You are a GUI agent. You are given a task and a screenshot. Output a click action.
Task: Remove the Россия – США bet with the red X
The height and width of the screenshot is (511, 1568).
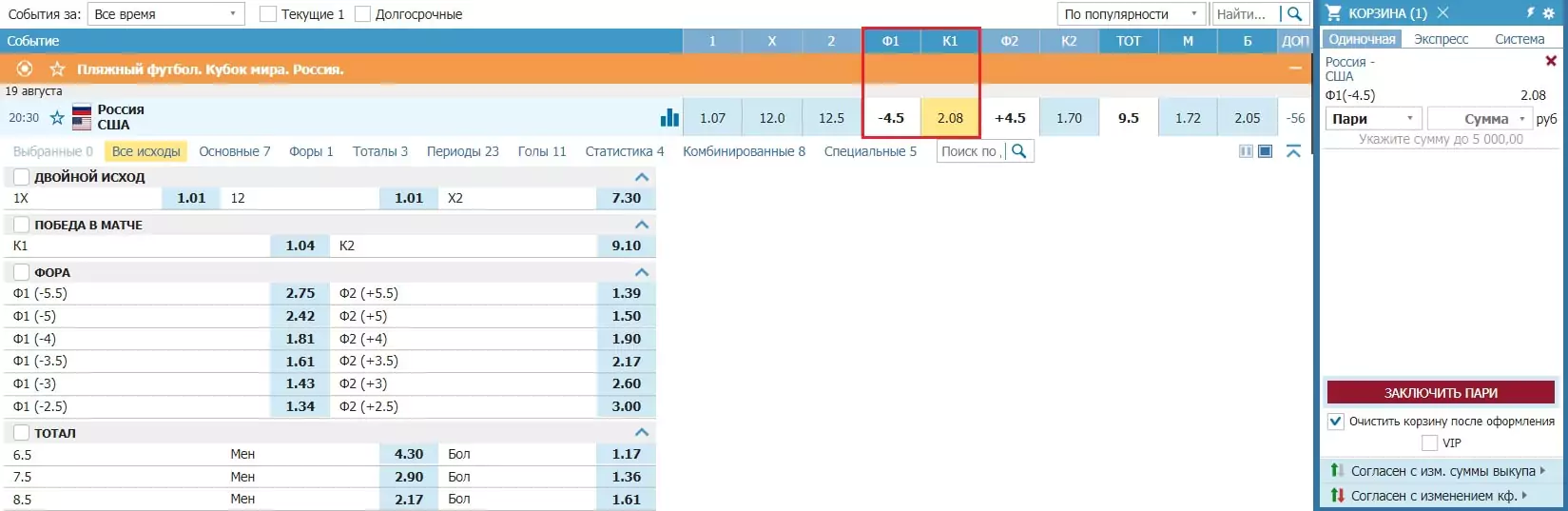click(x=1551, y=61)
